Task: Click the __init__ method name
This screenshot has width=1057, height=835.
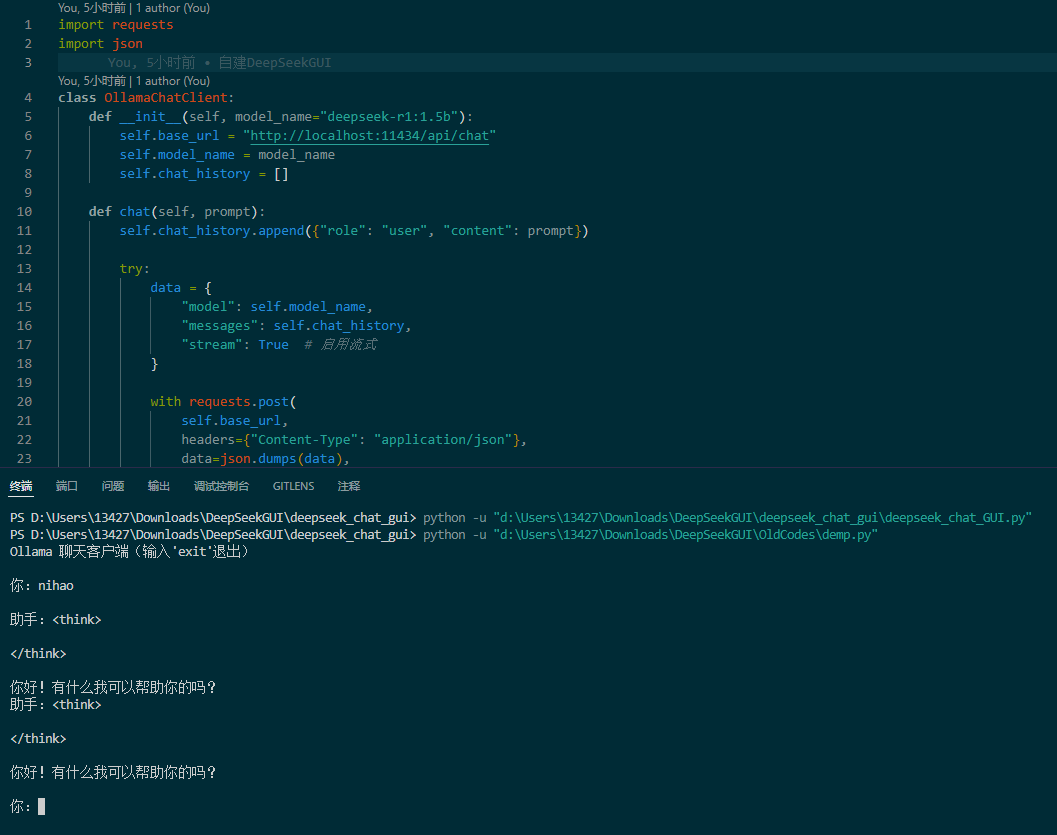Action: click(x=150, y=117)
